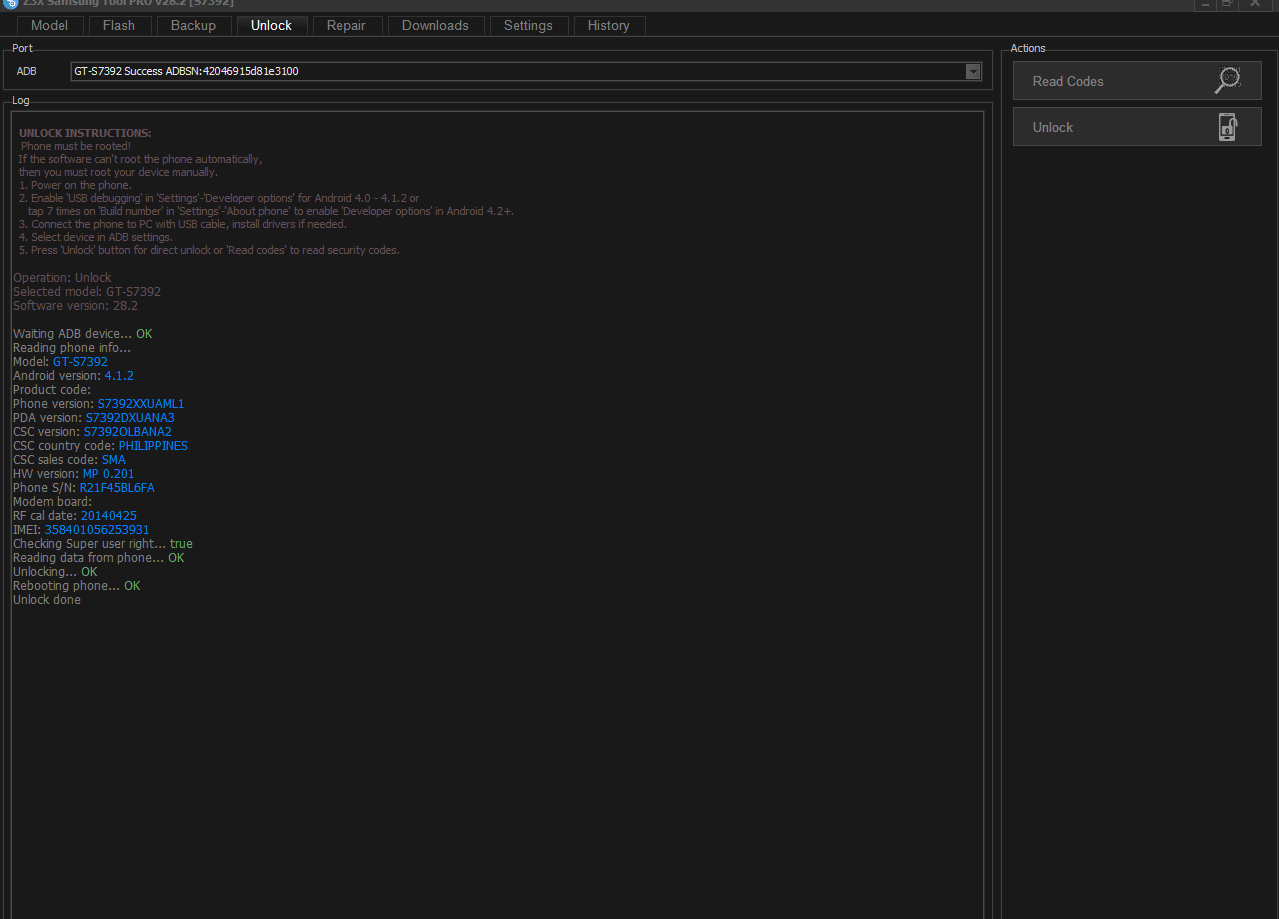Screen dimensions: 1279x919
Task: Close the Samsung Tool PRO window
Action: tap(1255, 3)
